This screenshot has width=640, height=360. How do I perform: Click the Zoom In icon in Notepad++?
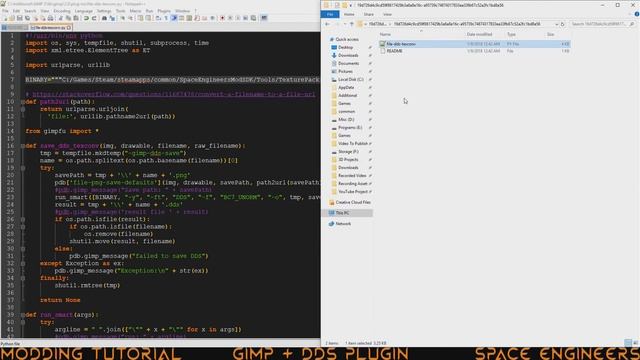tap(122, 18)
